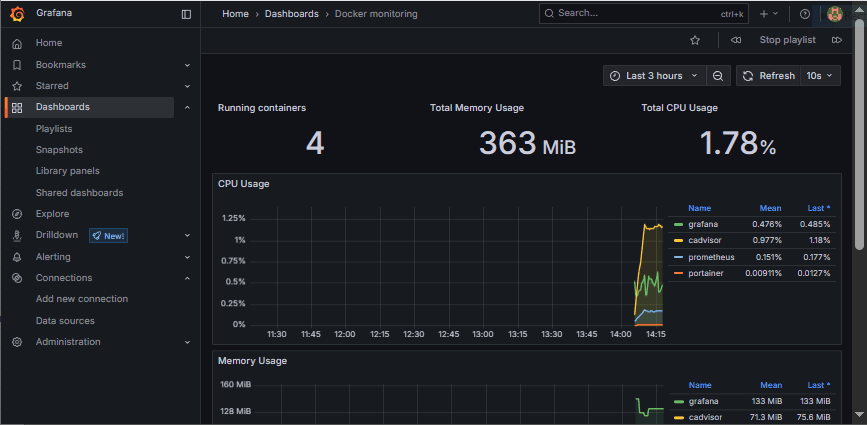
Task: Click the New! badge next to Drilldown
Action: (x=108, y=236)
